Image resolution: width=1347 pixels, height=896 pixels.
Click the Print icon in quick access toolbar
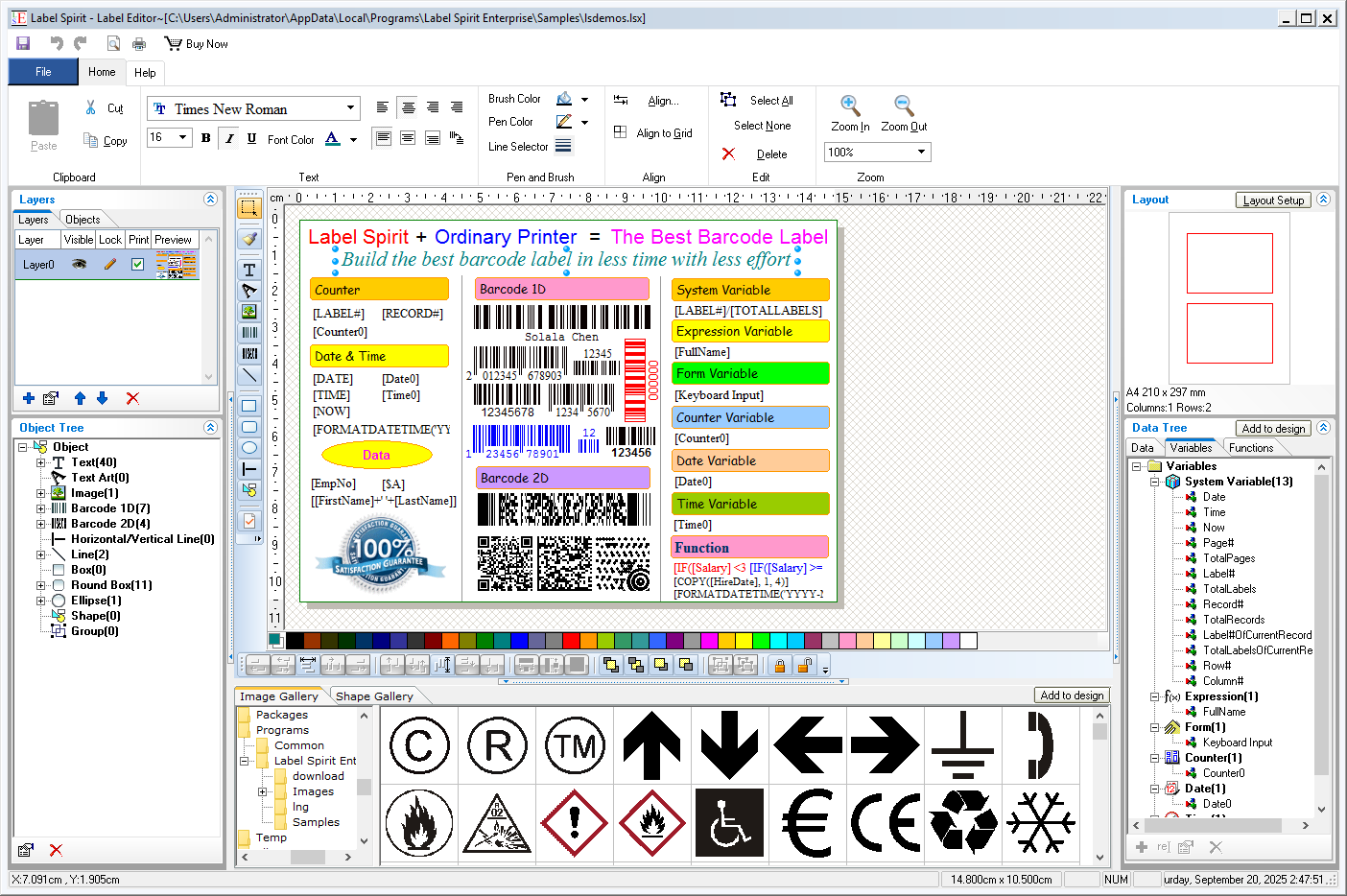[139, 44]
